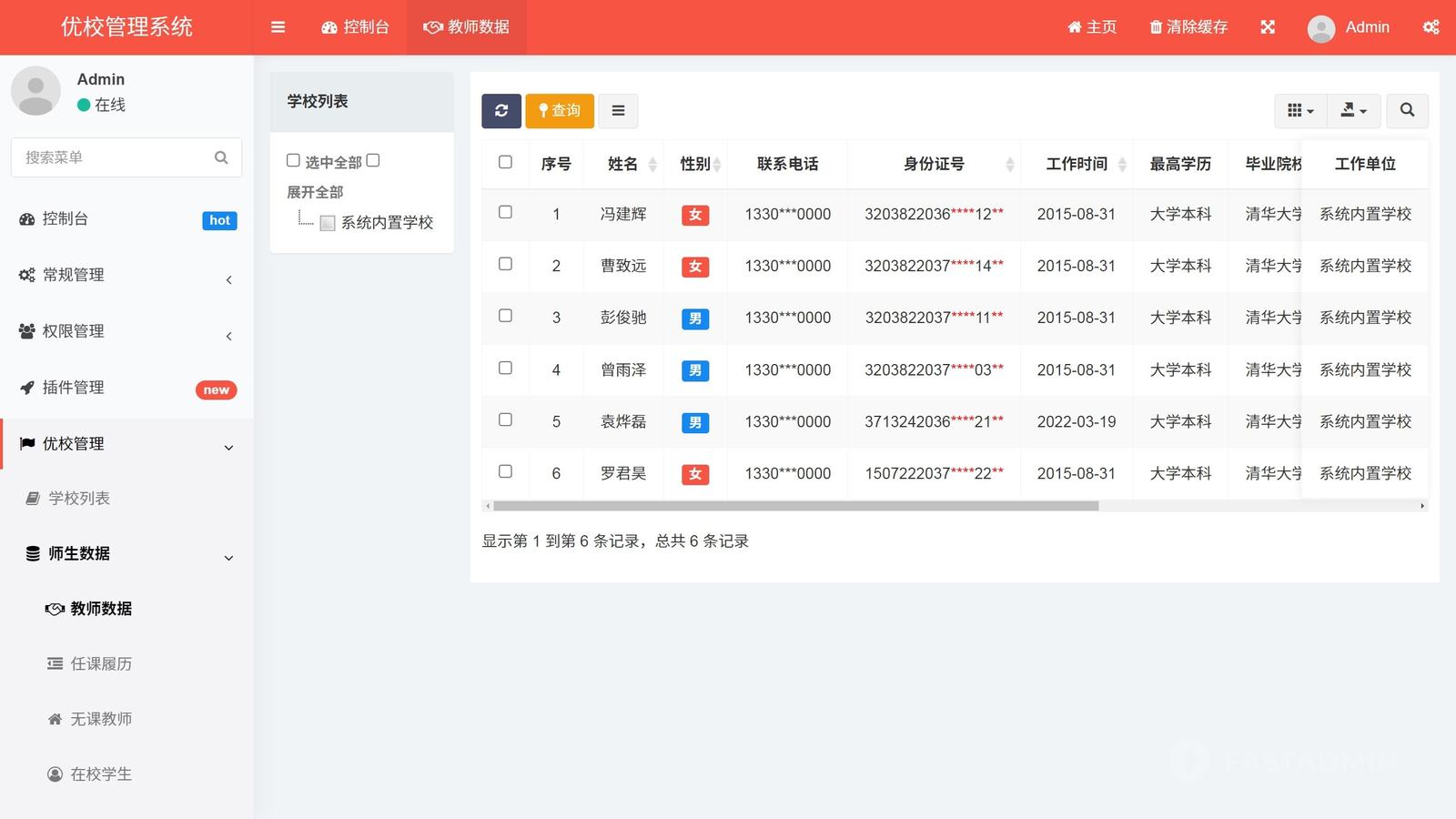
Task: Select the 系统内置学校 tree node
Action: (386, 223)
